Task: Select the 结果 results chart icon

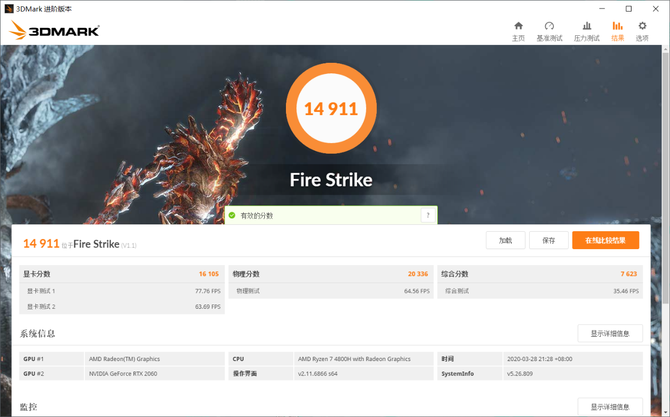Action: tap(617, 27)
